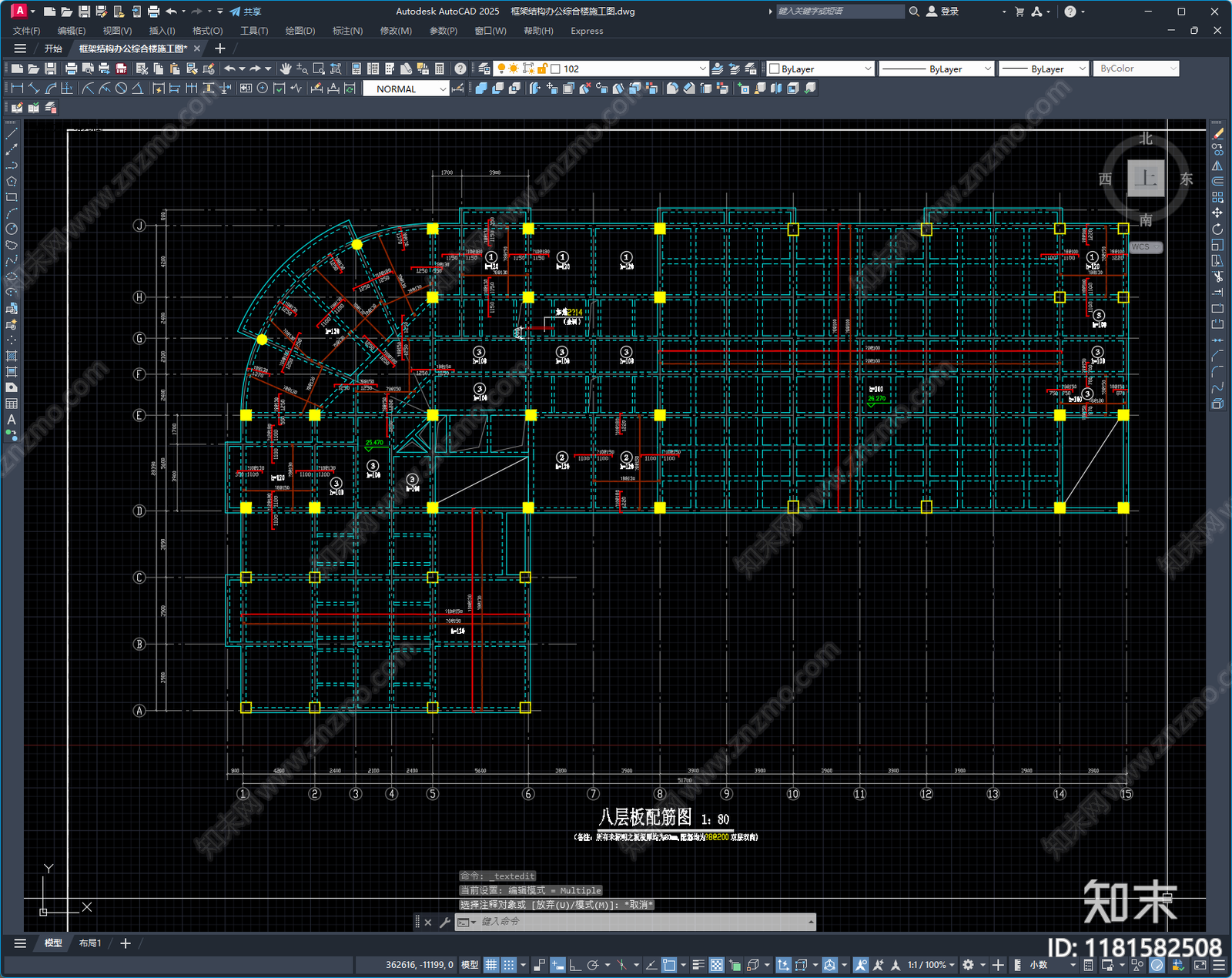Click the Help question mark in standard toolbar

click(x=460, y=69)
